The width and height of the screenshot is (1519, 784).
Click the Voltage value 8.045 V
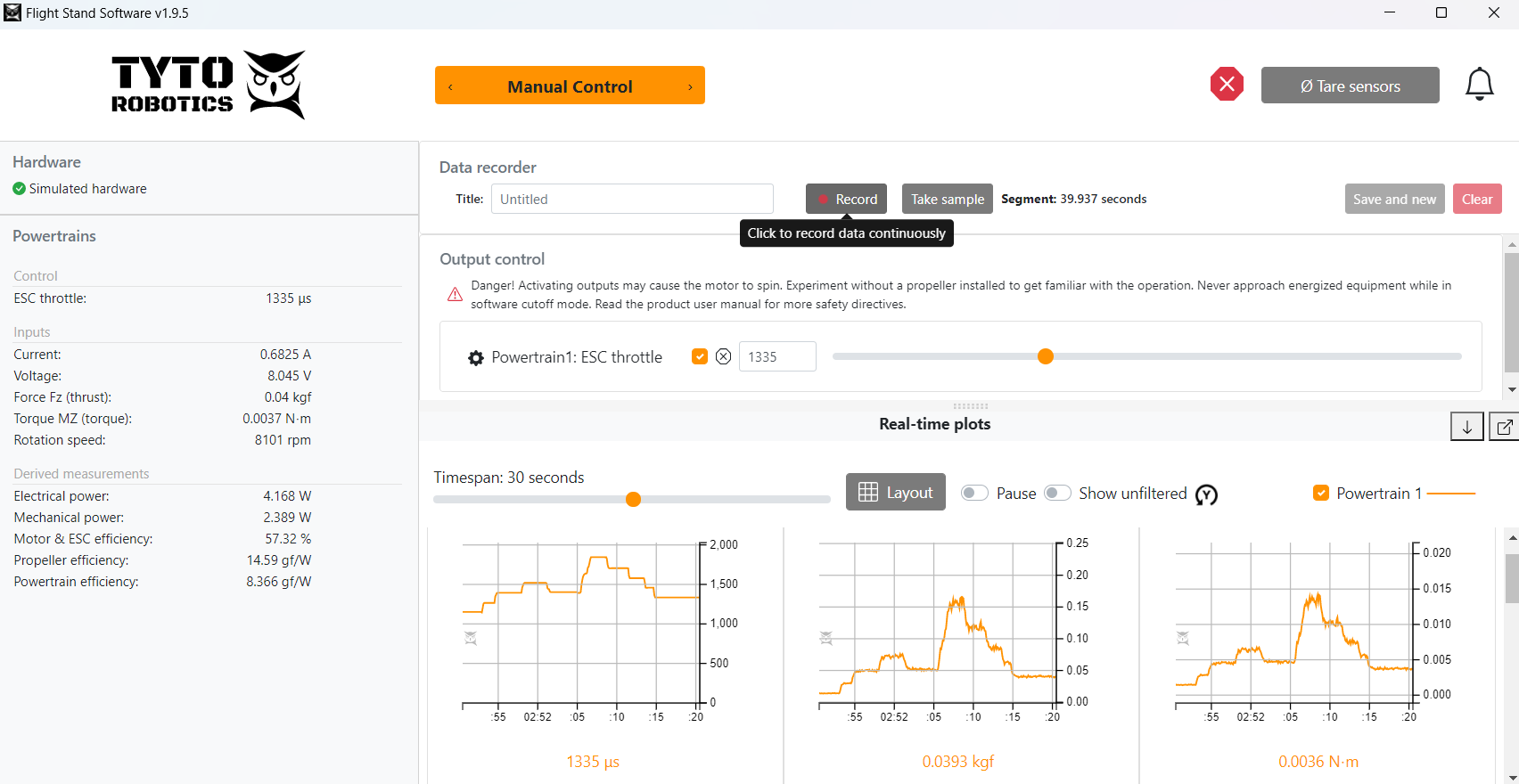pyautogui.click(x=289, y=376)
